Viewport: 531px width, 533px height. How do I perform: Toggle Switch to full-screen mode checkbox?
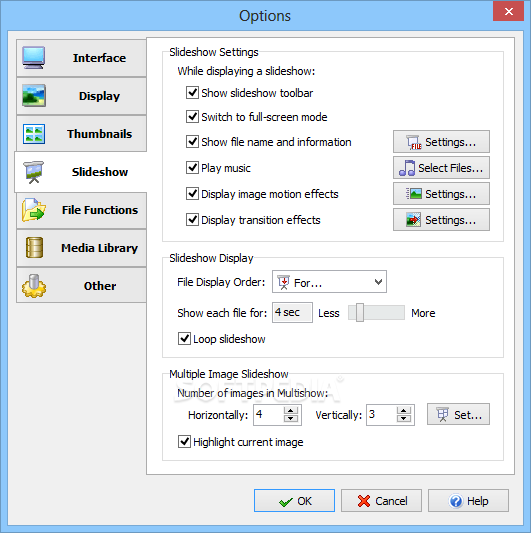point(192,117)
